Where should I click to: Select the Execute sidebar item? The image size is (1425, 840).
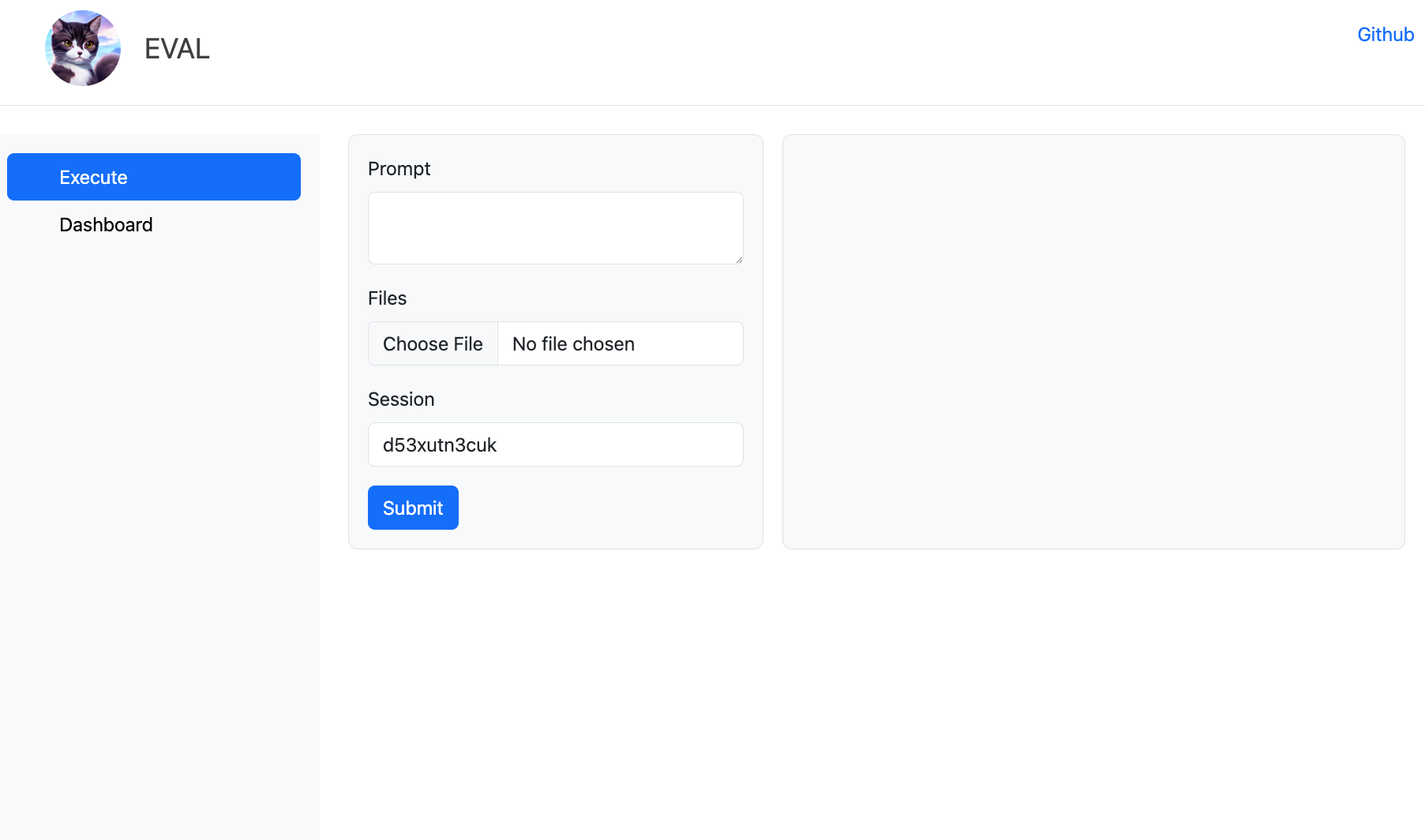click(x=153, y=177)
